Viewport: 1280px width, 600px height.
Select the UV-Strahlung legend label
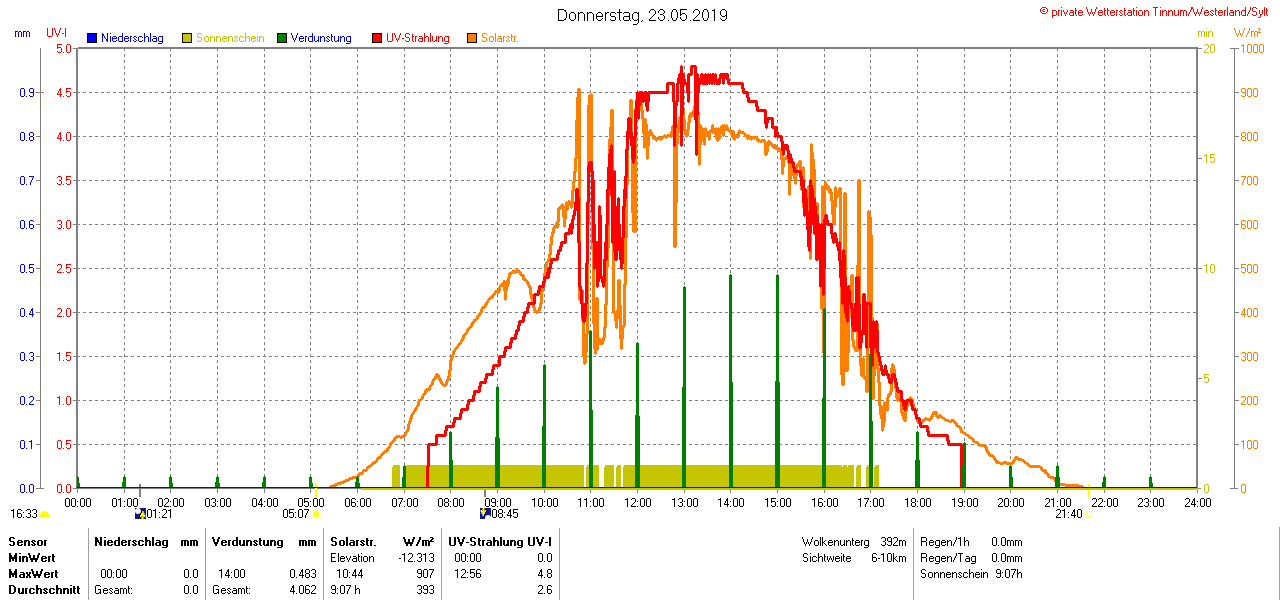pyautogui.click(x=418, y=38)
